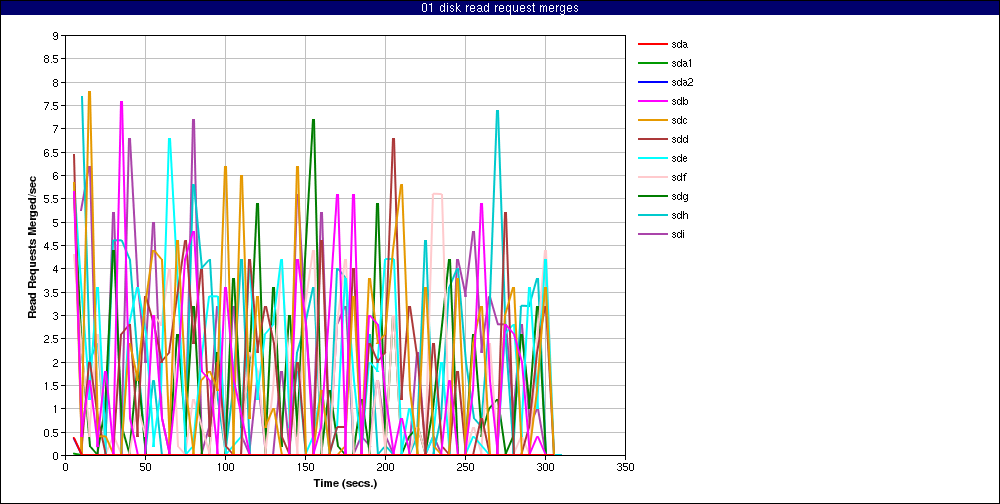Select the 'sdf' legend label
1000x504 pixels.
point(679,177)
